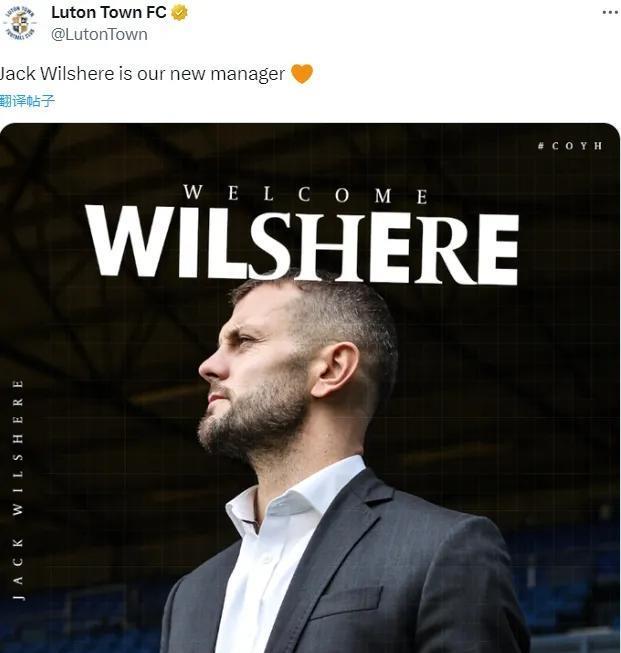The height and width of the screenshot is (653, 621).
Task: Click the suit jacket chest pocket
Action: [347, 602]
